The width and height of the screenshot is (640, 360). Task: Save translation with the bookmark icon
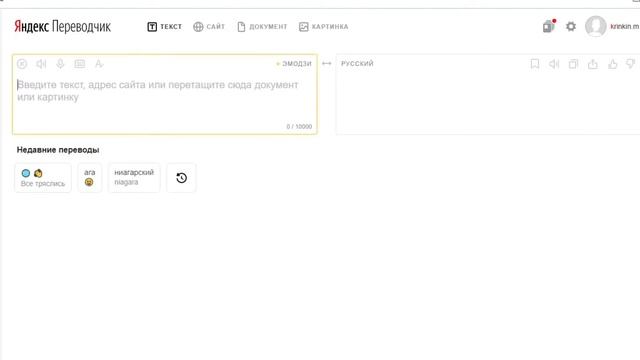[x=535, y=64]
